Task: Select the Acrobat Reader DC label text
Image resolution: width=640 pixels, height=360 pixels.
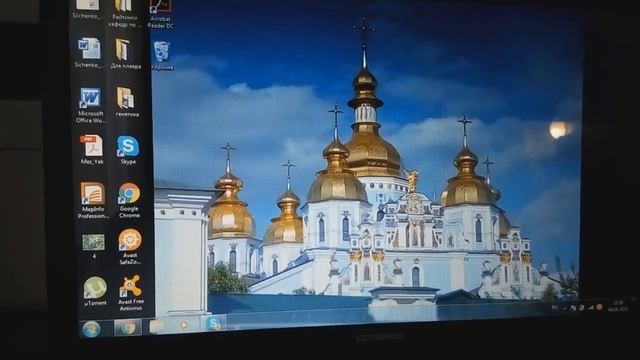Action: click(160, 22)
